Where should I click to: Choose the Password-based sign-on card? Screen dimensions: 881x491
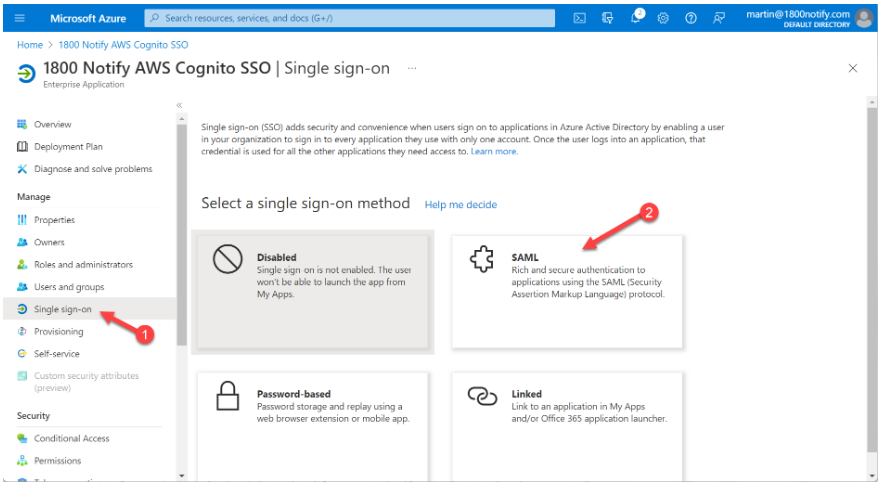coord(312,426)
